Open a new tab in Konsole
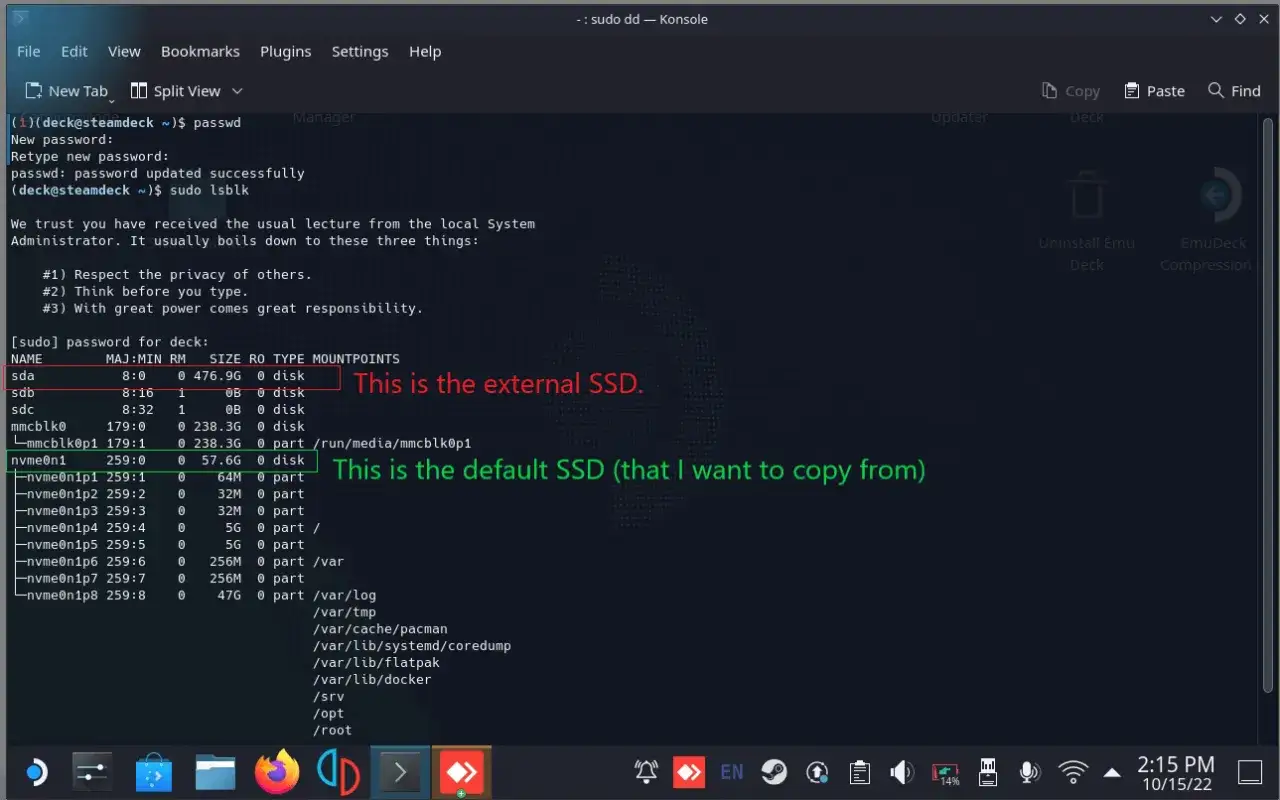The width and height of the screenshot is (1280, 800). tap(68, 90)
